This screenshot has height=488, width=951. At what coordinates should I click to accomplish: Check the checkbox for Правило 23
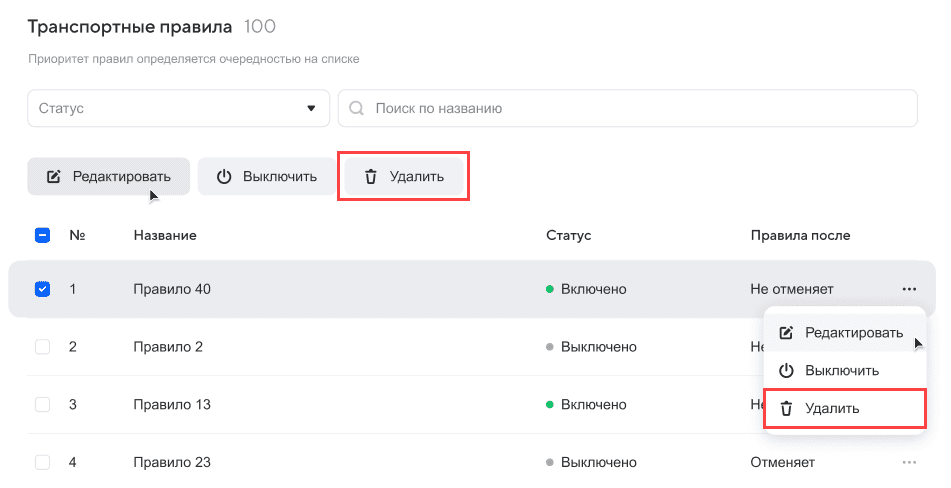coord(42,462)
